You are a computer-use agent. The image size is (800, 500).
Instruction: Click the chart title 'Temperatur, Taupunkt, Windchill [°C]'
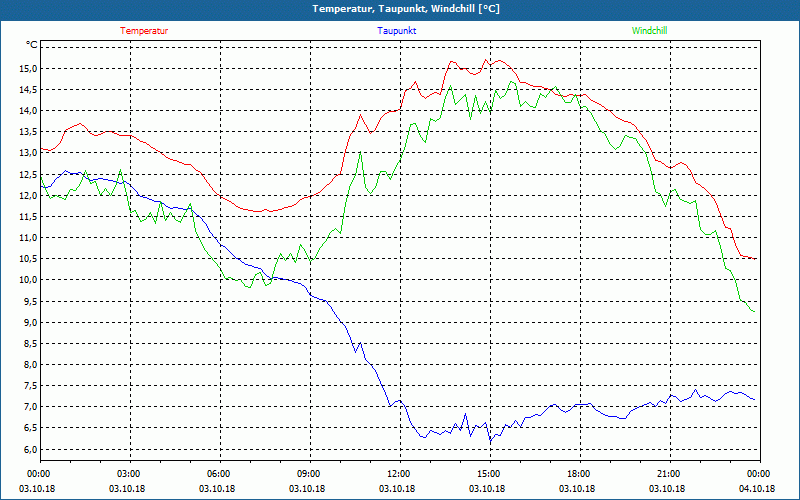click(406, 9)
